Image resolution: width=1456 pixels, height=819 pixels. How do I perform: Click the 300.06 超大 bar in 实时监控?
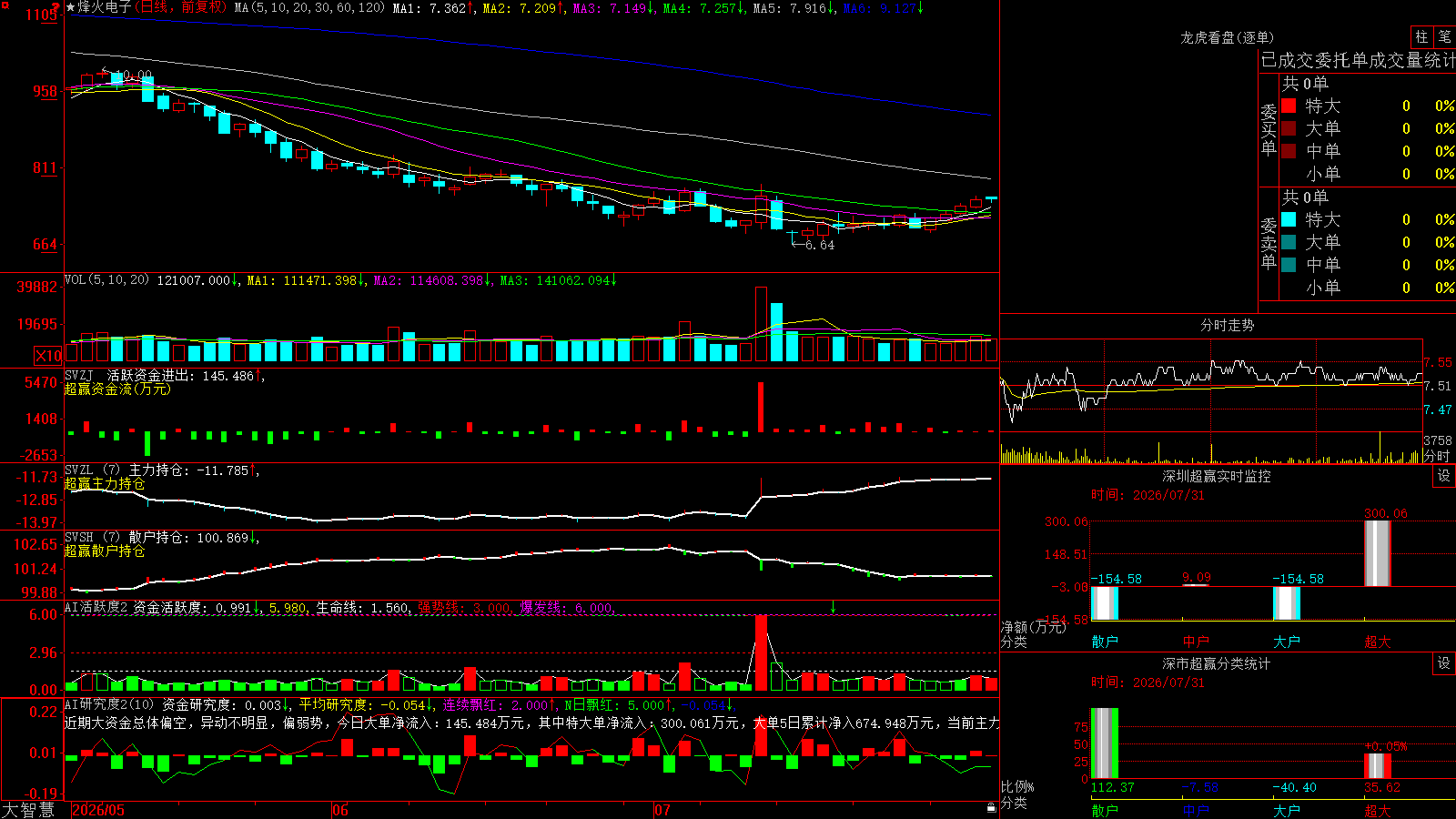[x=1378, y=553]
